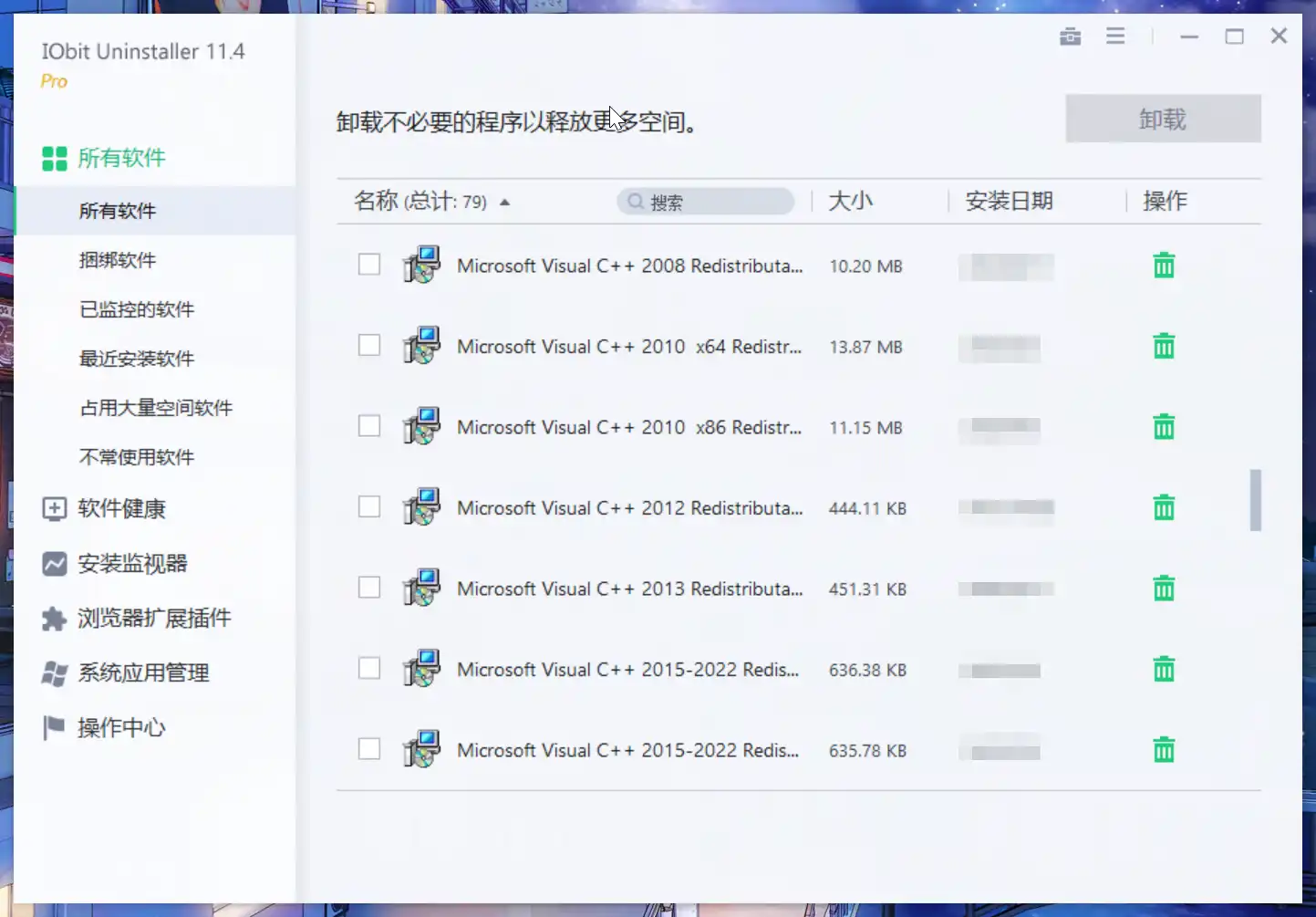The height and width of the screenshot is (917, 1316).
Task: Click trash icon for Visual C++ 2012 Redistributable
Action: pyautogui.click(x=1164, y=507)
